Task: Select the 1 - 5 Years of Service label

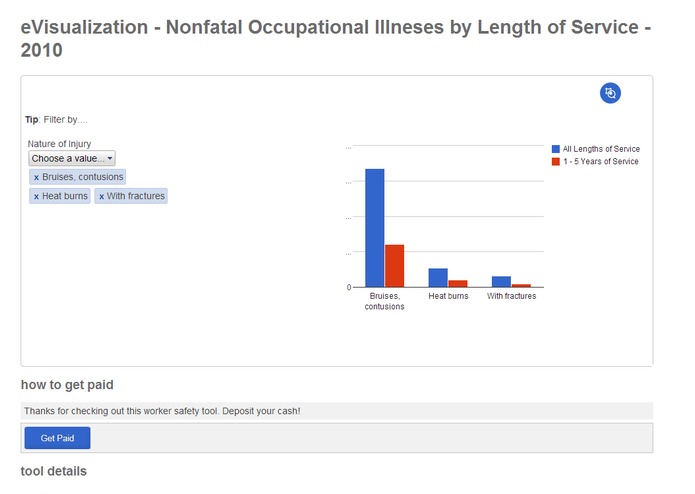Action: pyautogui.click(x=601, y=161)
